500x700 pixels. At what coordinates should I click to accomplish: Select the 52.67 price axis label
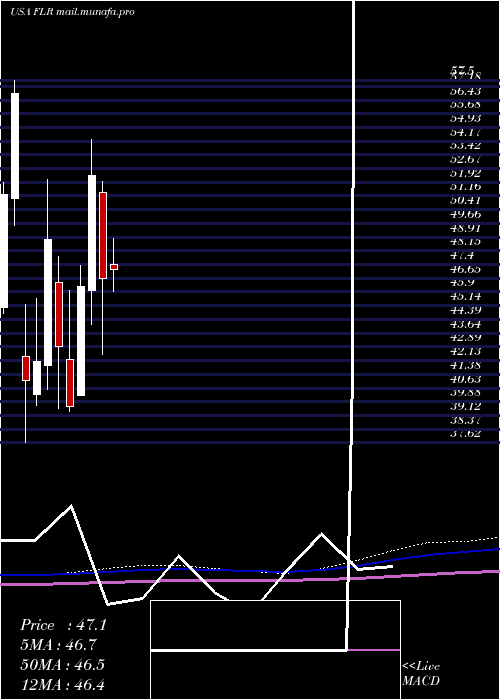[465, 159]
